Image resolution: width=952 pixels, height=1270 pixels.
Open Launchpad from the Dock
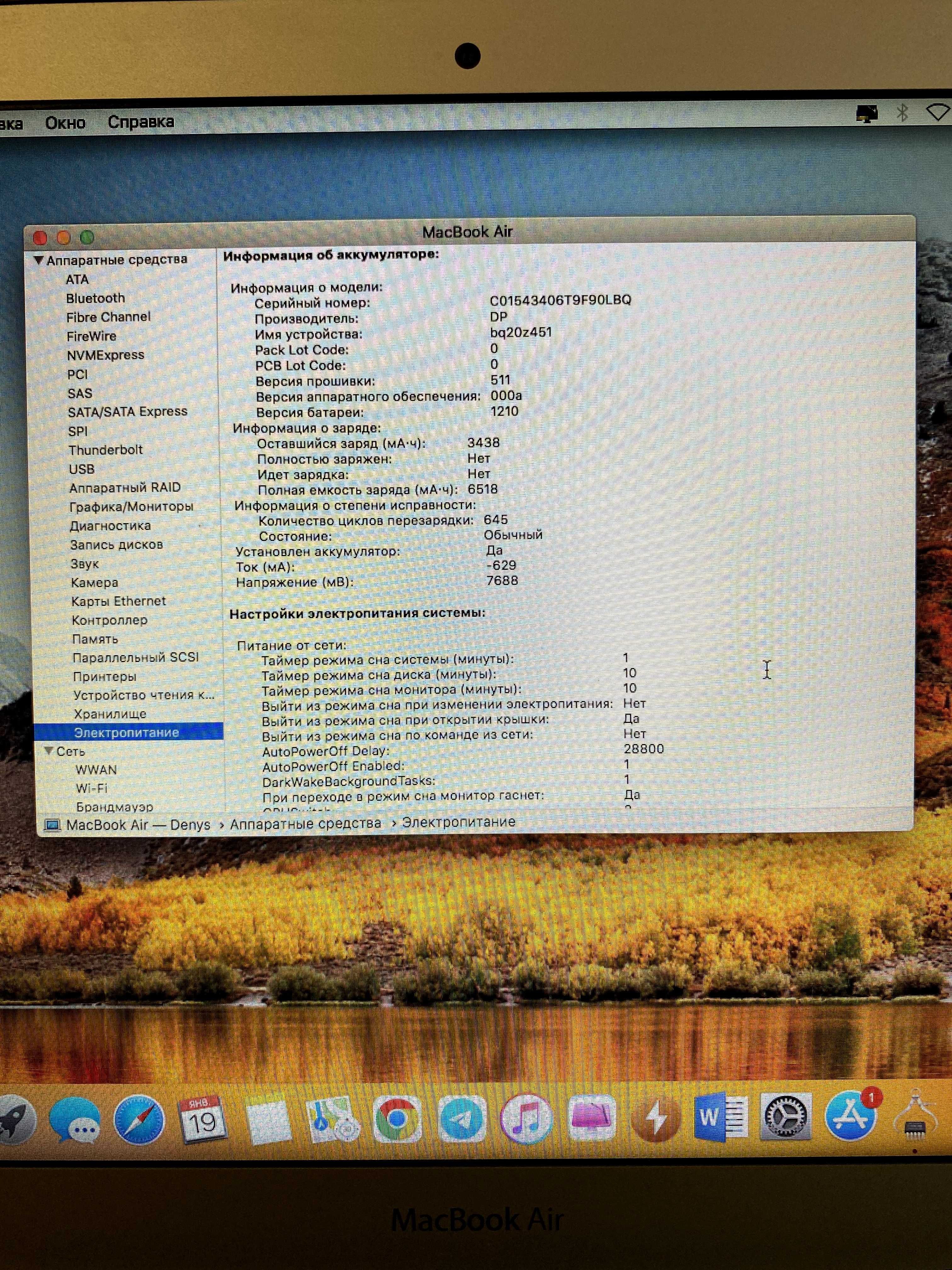coord(16,1120)
